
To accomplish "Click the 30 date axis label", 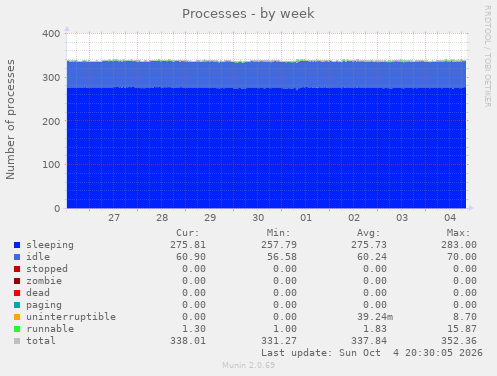I will 258,218.
